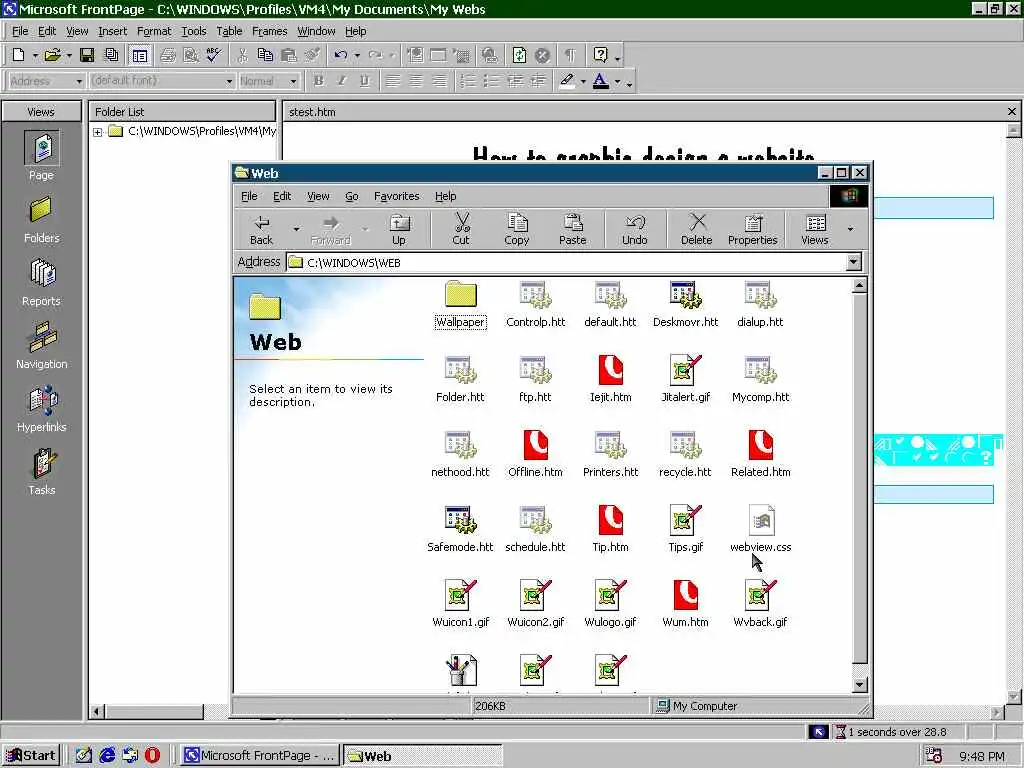The image size is (1024, 768).
Task: Expand the C:\WINDOWS\Profiles folder tree node
Action: point(97,132)
